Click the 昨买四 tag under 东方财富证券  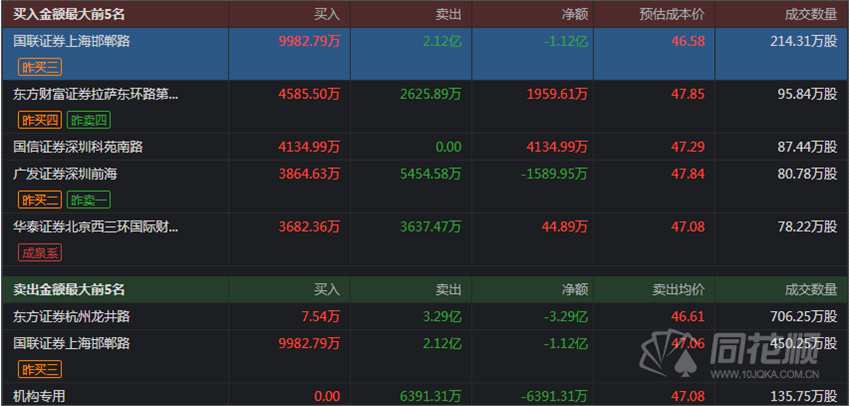[x=40, y=120]
